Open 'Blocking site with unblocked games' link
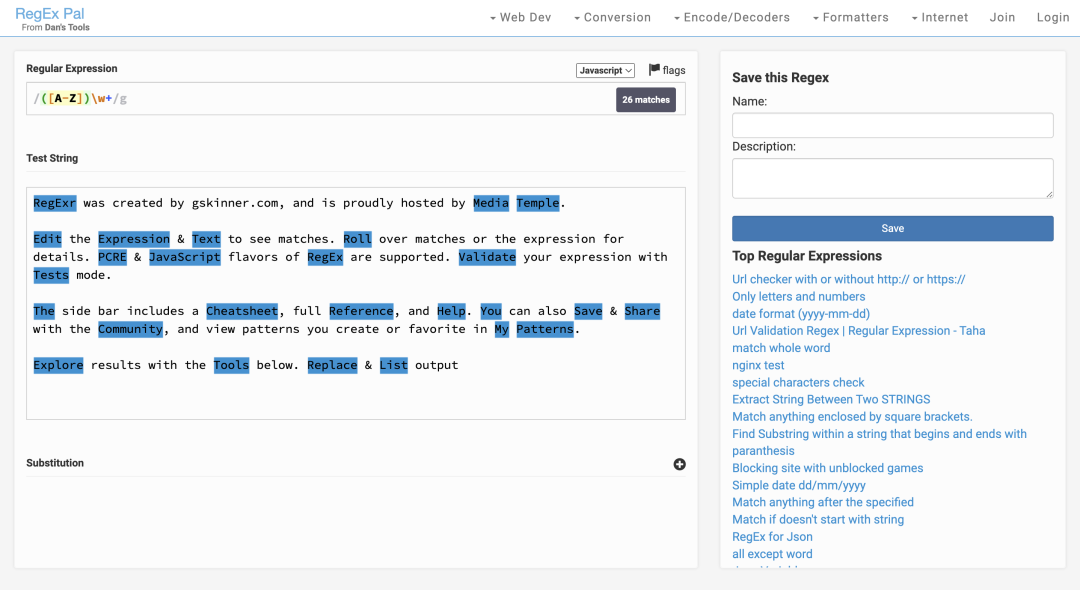Image resolution: width=1080 pixels, height=590 pixels. pos(827,468)
